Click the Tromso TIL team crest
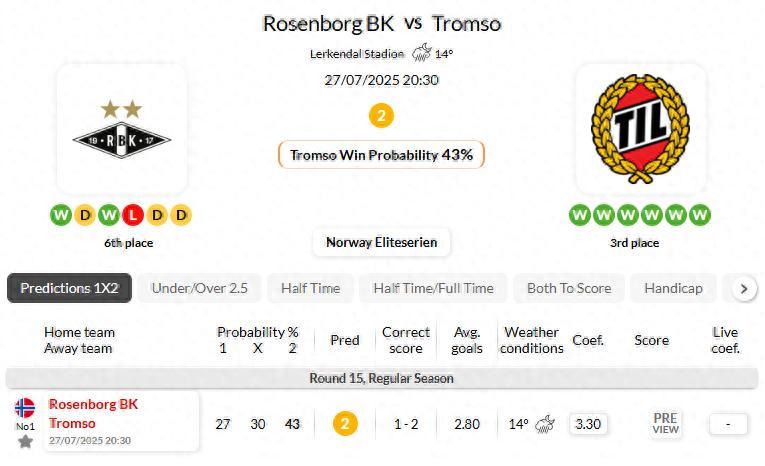The width and height of the screenshot is (765, 466). tap(640, 128)
